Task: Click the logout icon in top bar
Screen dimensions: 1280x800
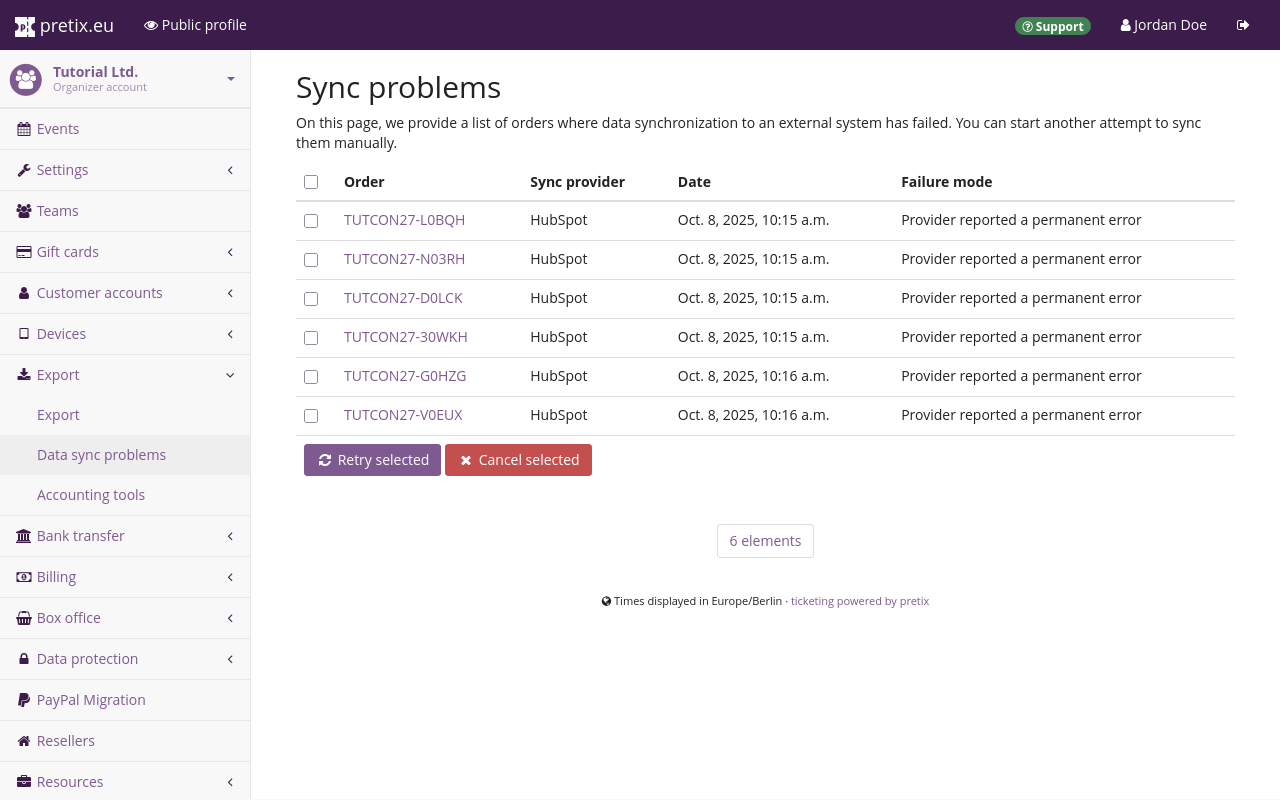Action: [1243, 25]
